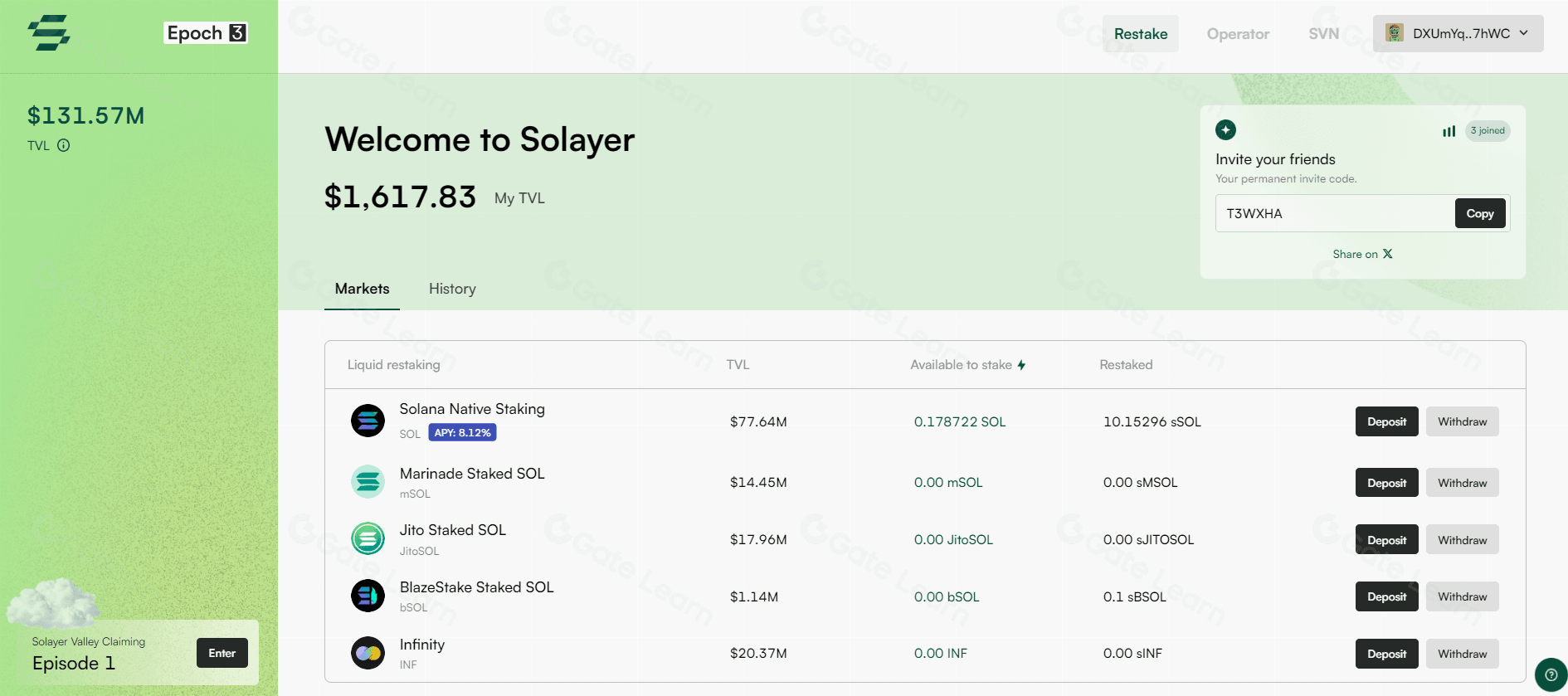The width and height of the screenshot is (1568, 696).
Task: Open the help question mark icon
Action: tap(1550, 674)
